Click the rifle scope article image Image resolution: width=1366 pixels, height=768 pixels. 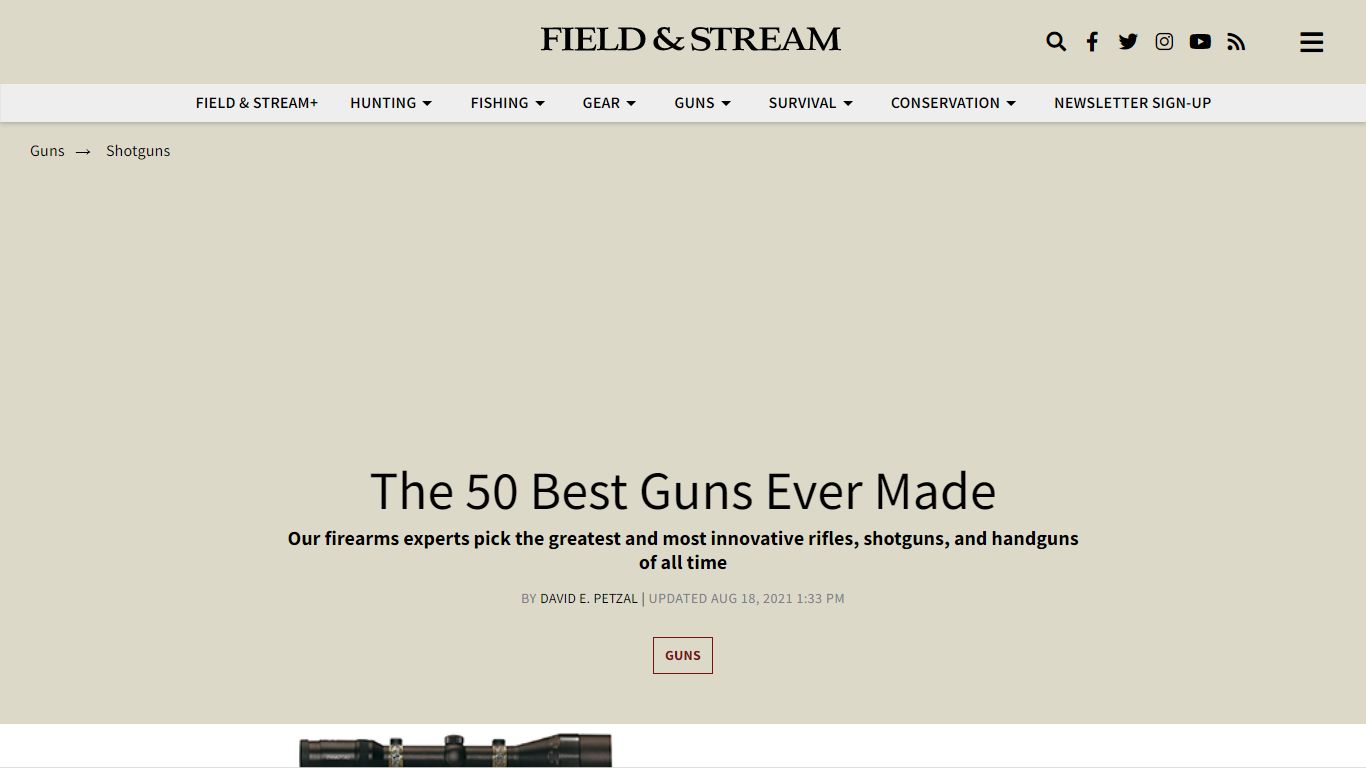pos(455,751)
